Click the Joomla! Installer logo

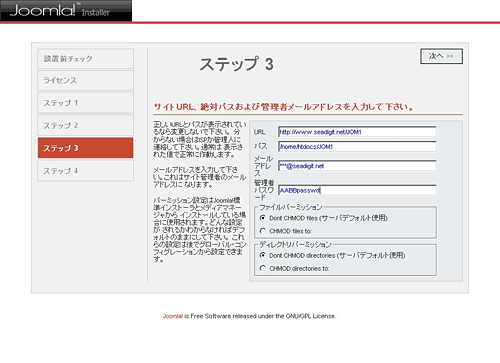(x=66, y=11)
